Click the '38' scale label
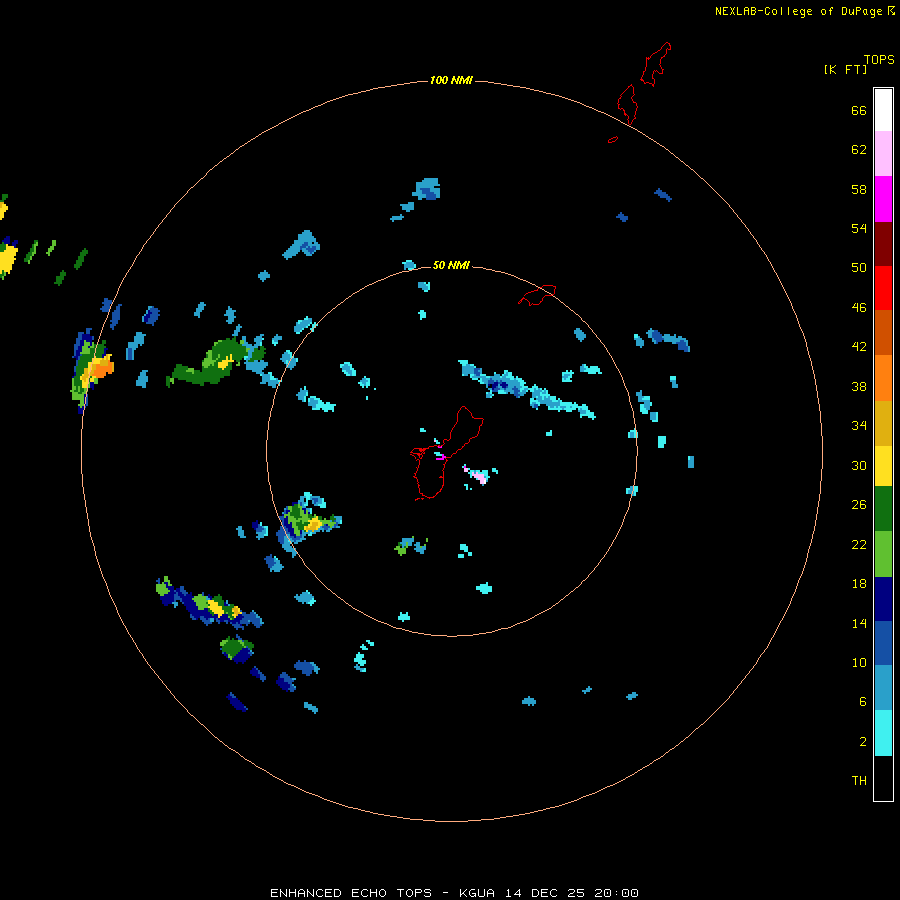The image size is (900, 900). tap(859, 386)
